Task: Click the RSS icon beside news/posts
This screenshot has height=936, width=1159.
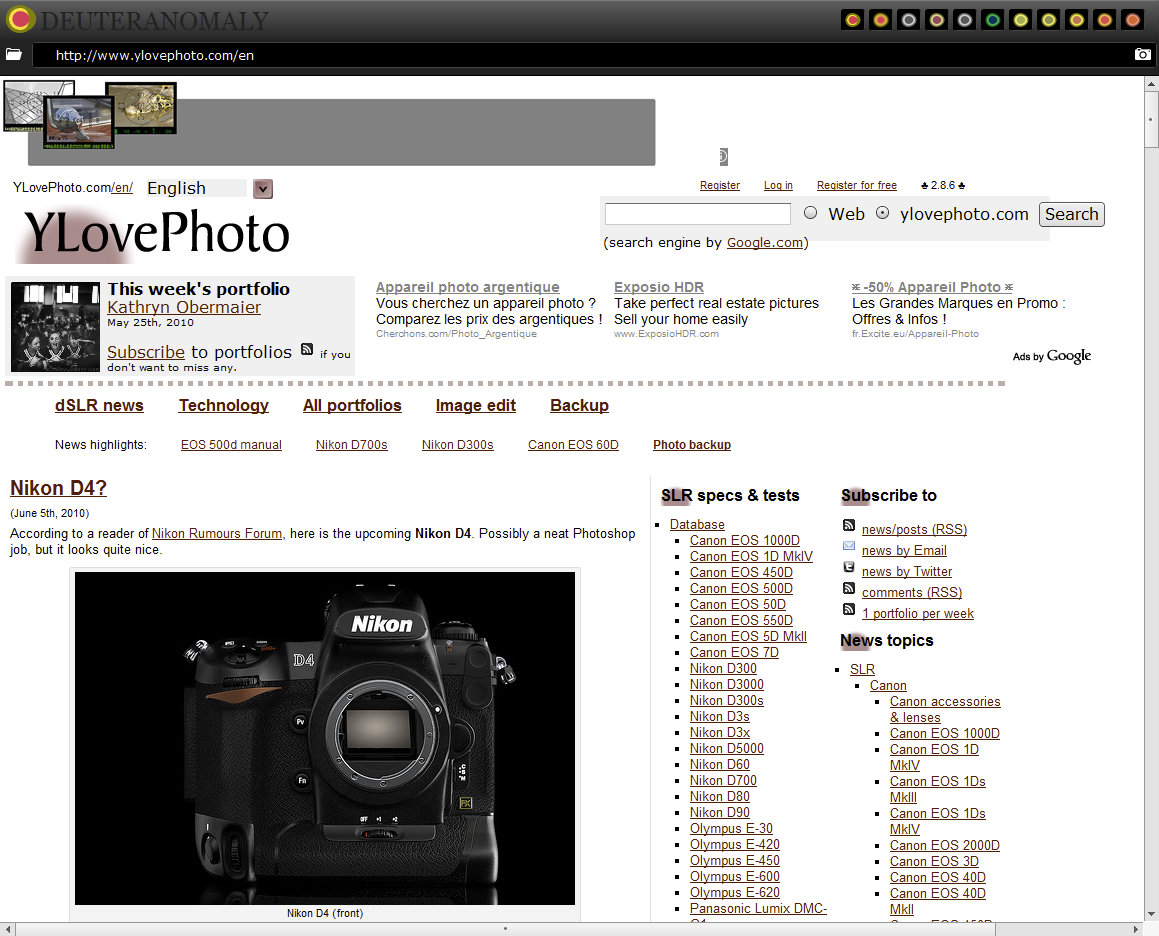Action: point(849,526)
